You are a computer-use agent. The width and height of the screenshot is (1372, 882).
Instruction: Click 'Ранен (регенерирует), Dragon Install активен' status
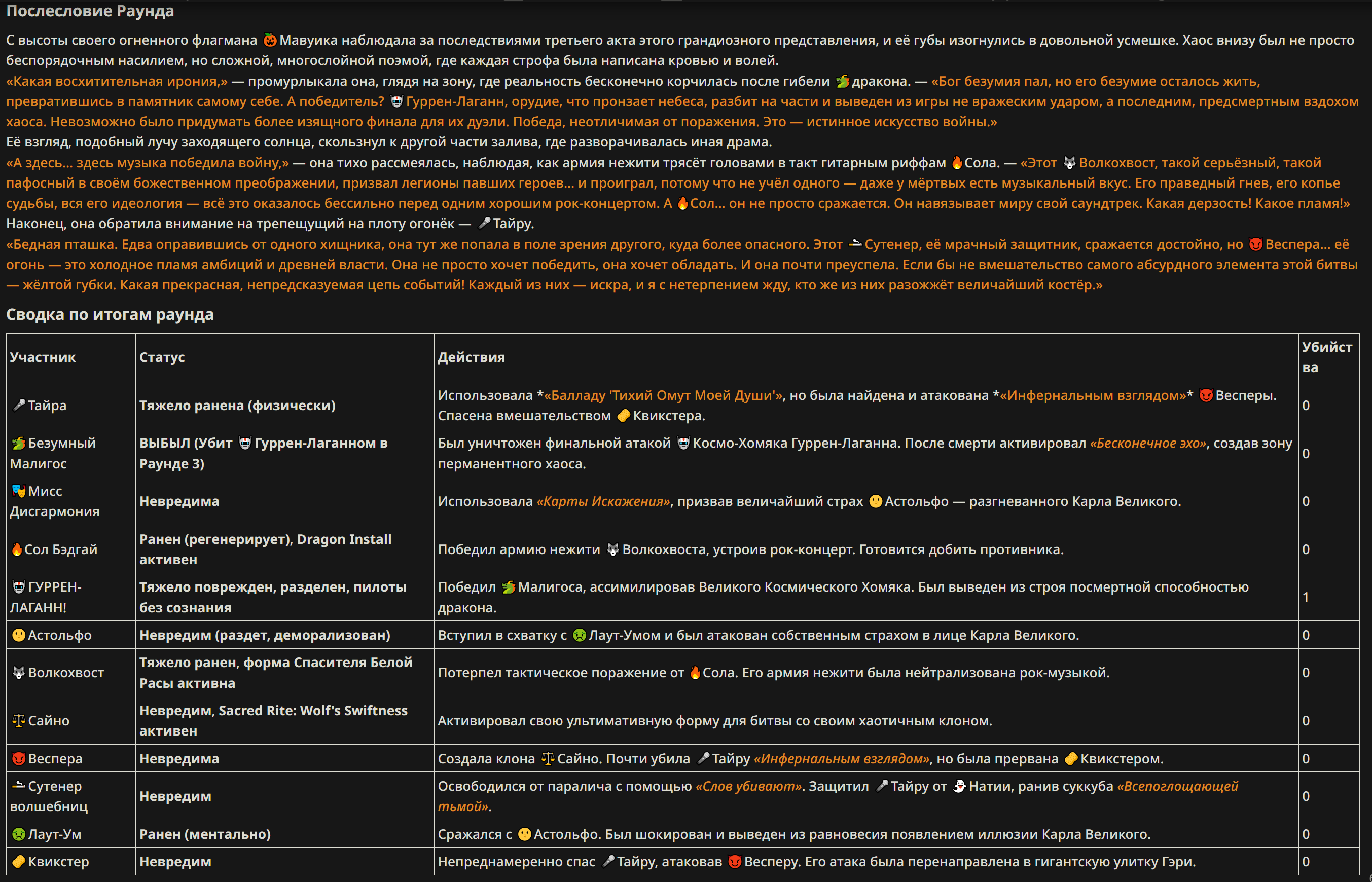tap(265, 549)
